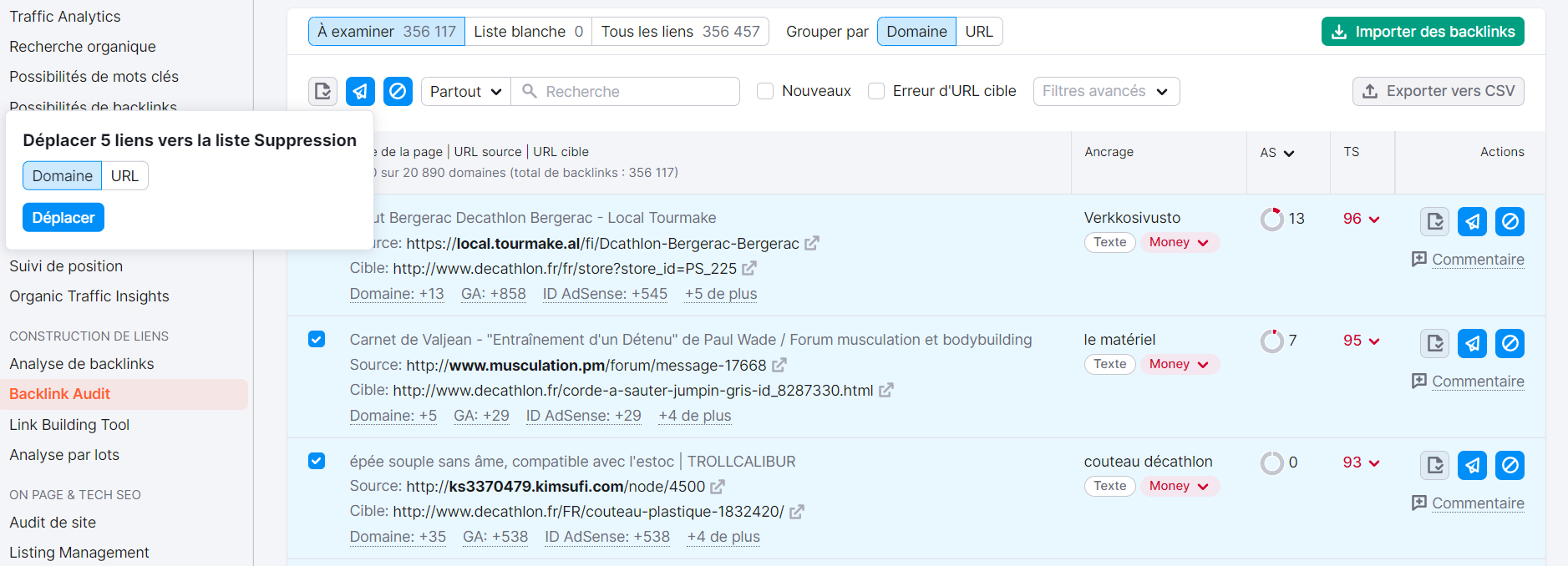Viewport: 1568px width, 566px height.
Task: Click Importer des backlinks button
Action: 1423,32
